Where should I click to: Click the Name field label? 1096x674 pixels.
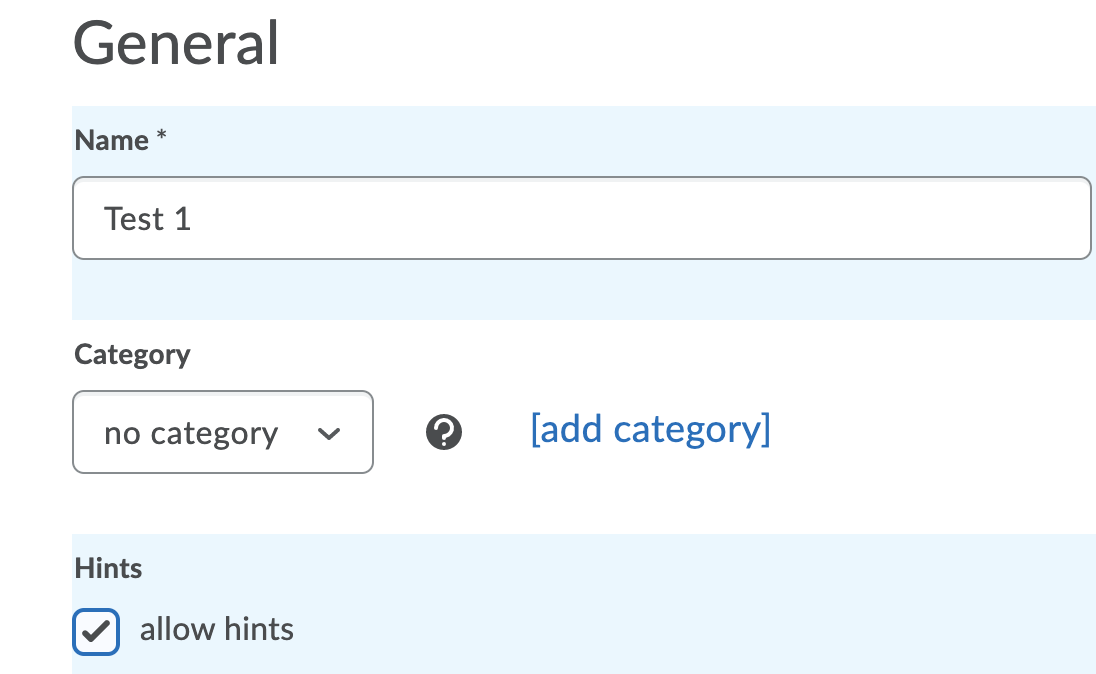(x=111, y=140)
